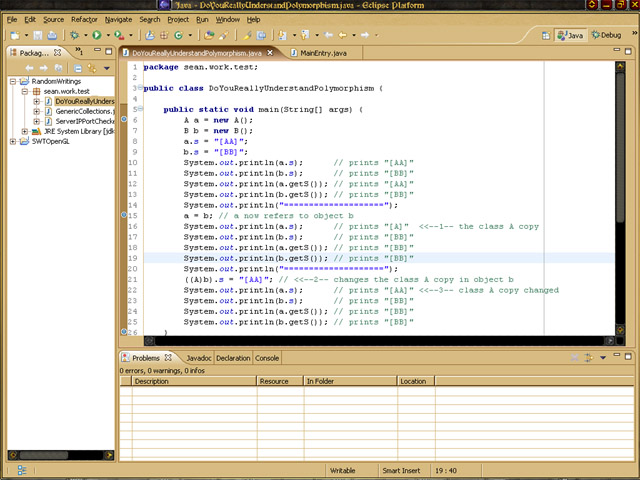The image size is (640, 480).
Task: Open the Project menu
Action: 178,20
